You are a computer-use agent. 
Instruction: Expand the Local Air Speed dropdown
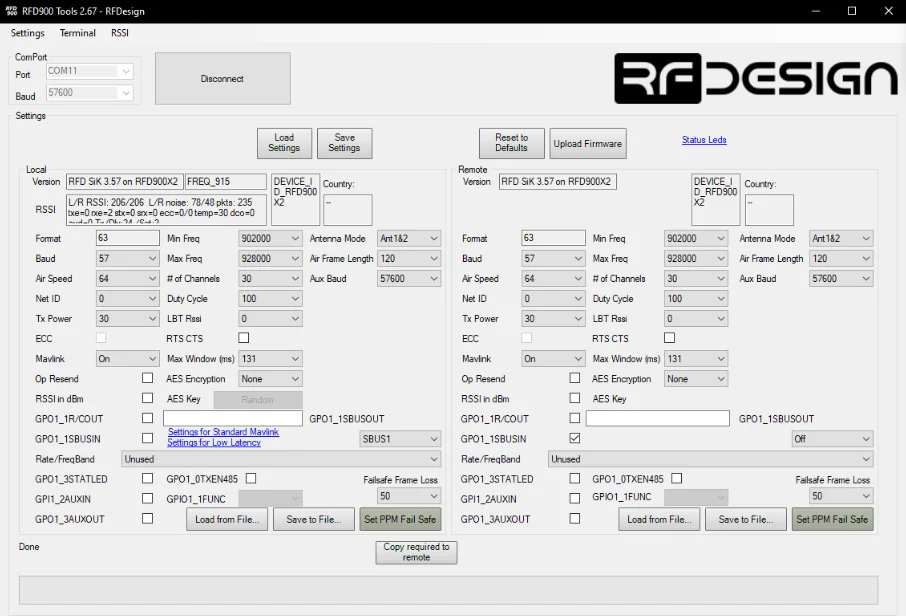pyautogui.click(x=128, y=279)
